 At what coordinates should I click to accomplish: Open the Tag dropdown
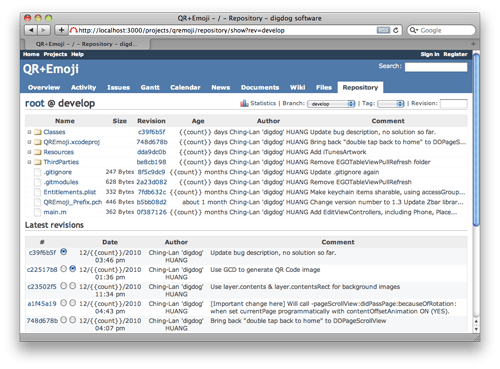click(x=391, y=104)
